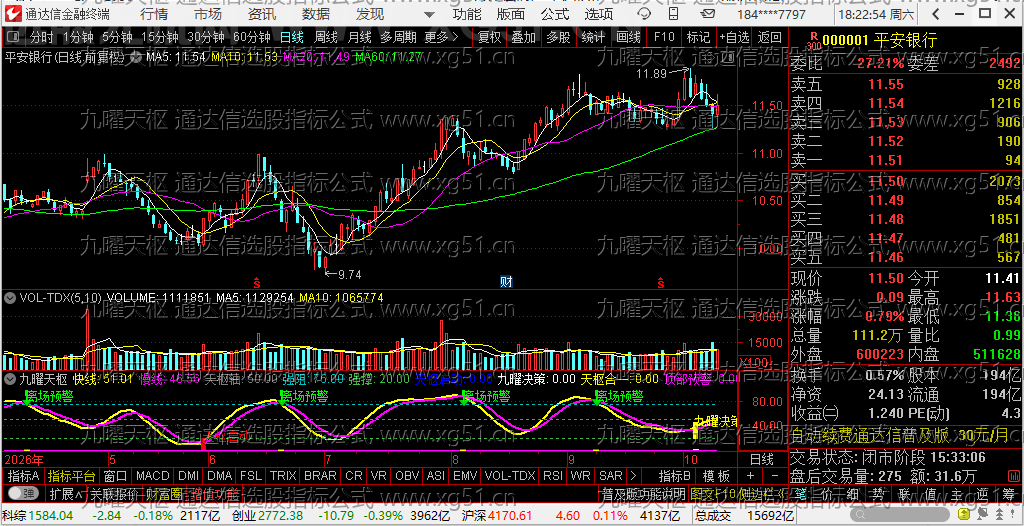Click the R300 badge beside 000001

coord(813,41)
